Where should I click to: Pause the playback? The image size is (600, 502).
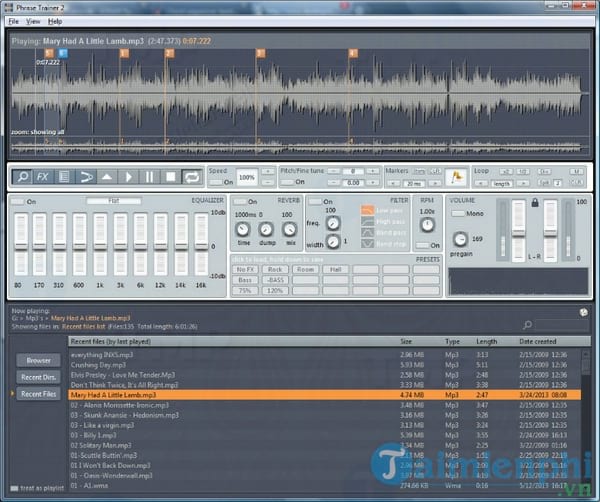click(149, 176)
